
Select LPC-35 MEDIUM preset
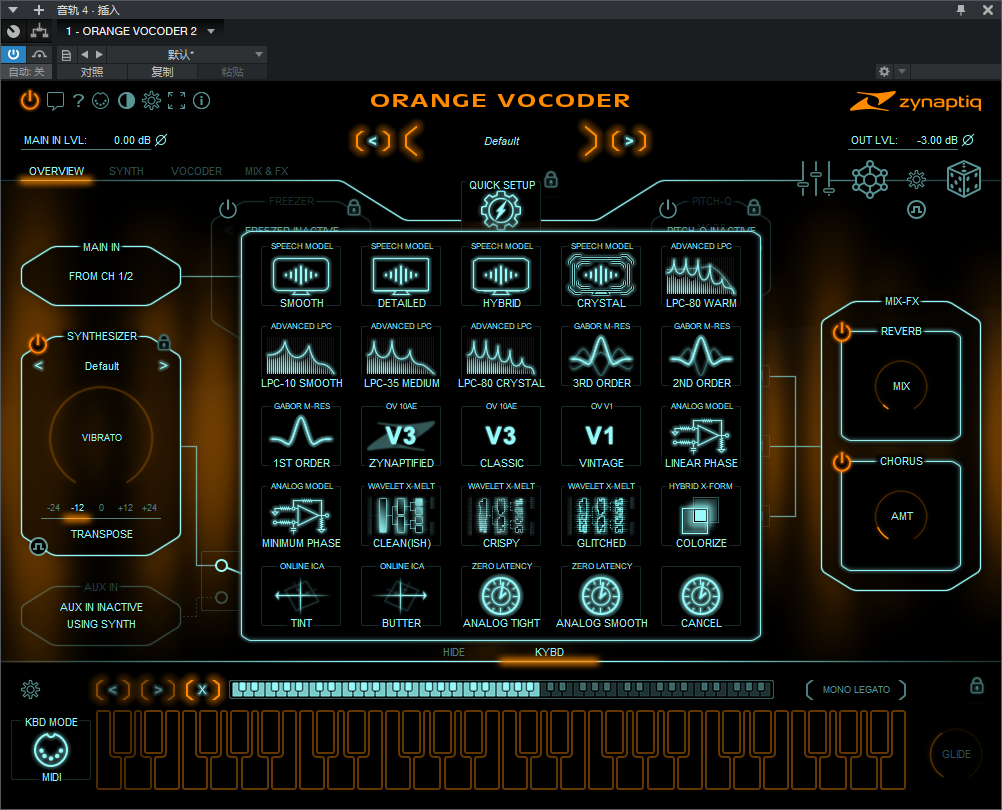pyautogui.click(x=401, y=356)
